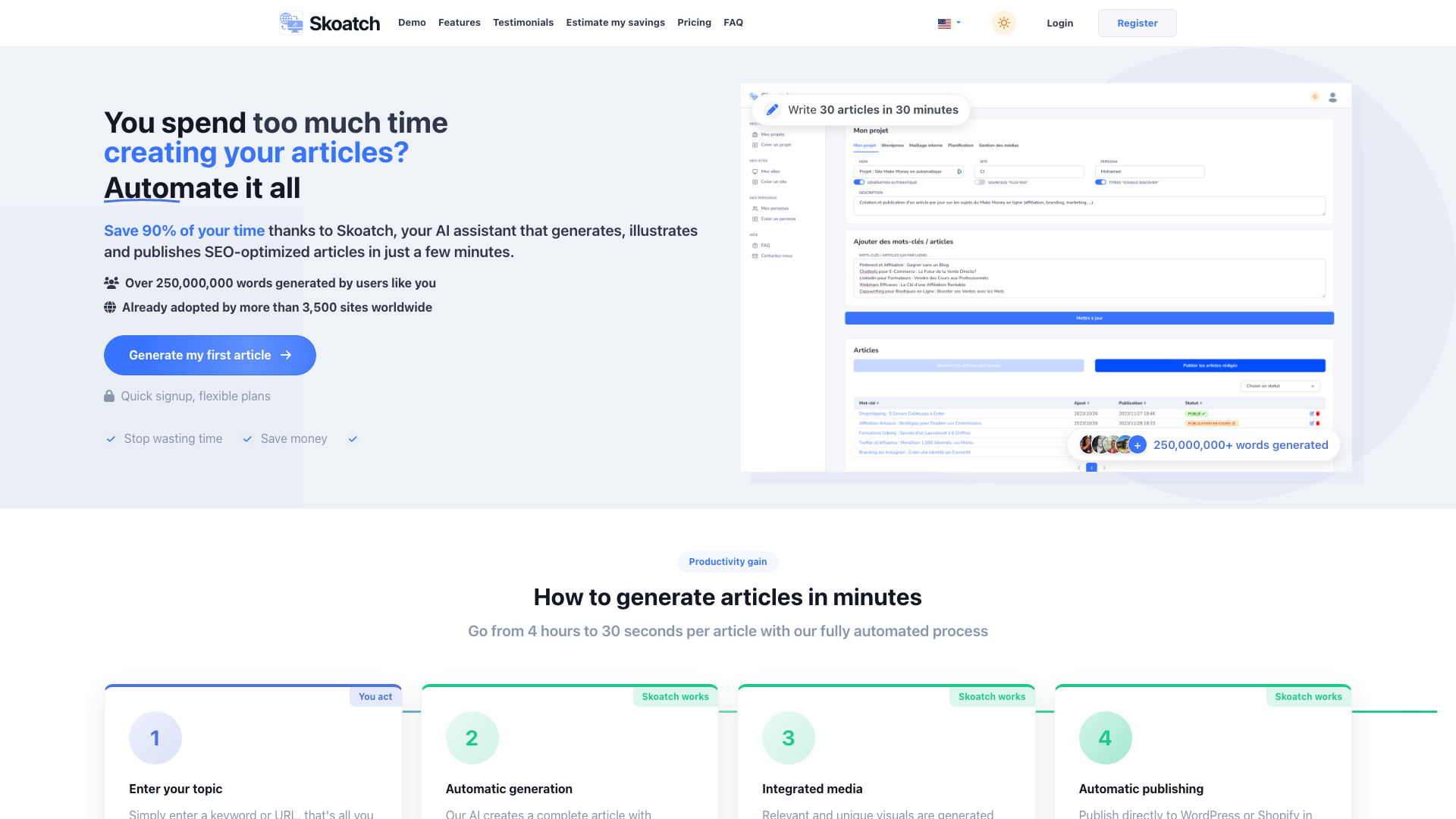Click the Description text field in the demo

pyautogui.click(x=1089, y=205)
